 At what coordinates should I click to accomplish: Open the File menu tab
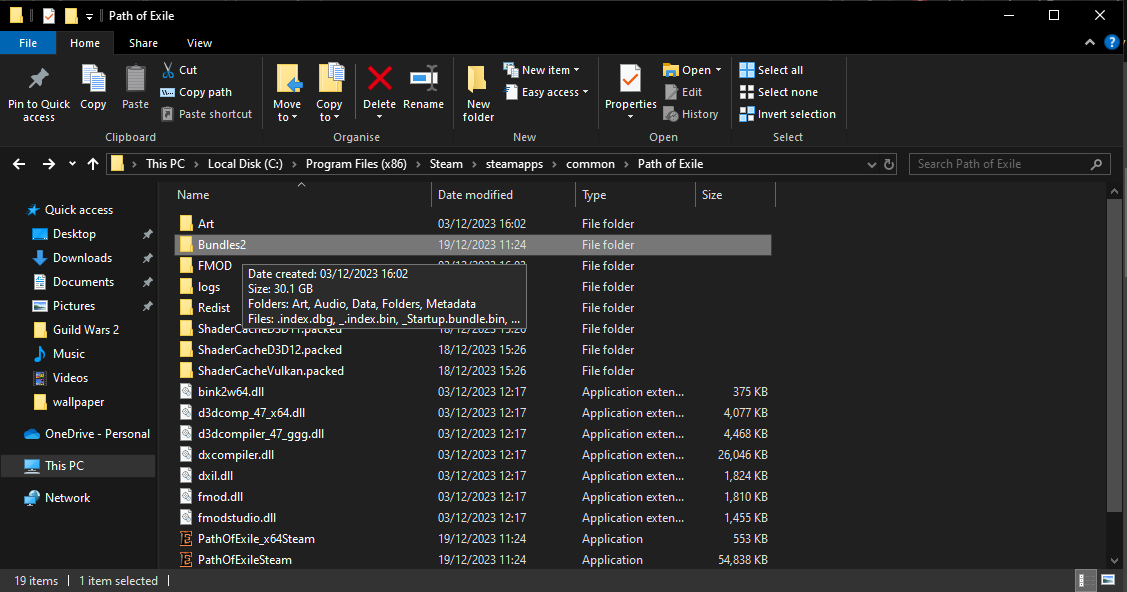pyautogui.click(x=28, y=43)
